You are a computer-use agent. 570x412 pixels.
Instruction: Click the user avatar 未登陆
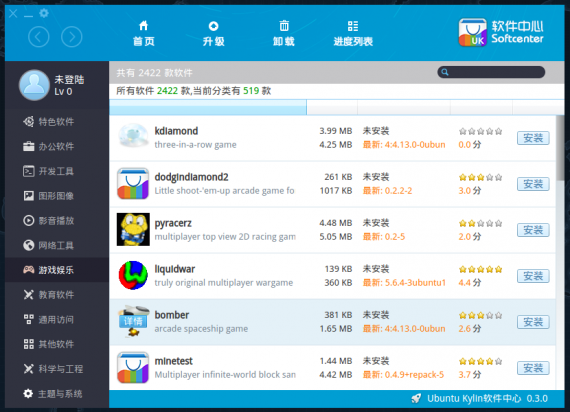point(34,85)
